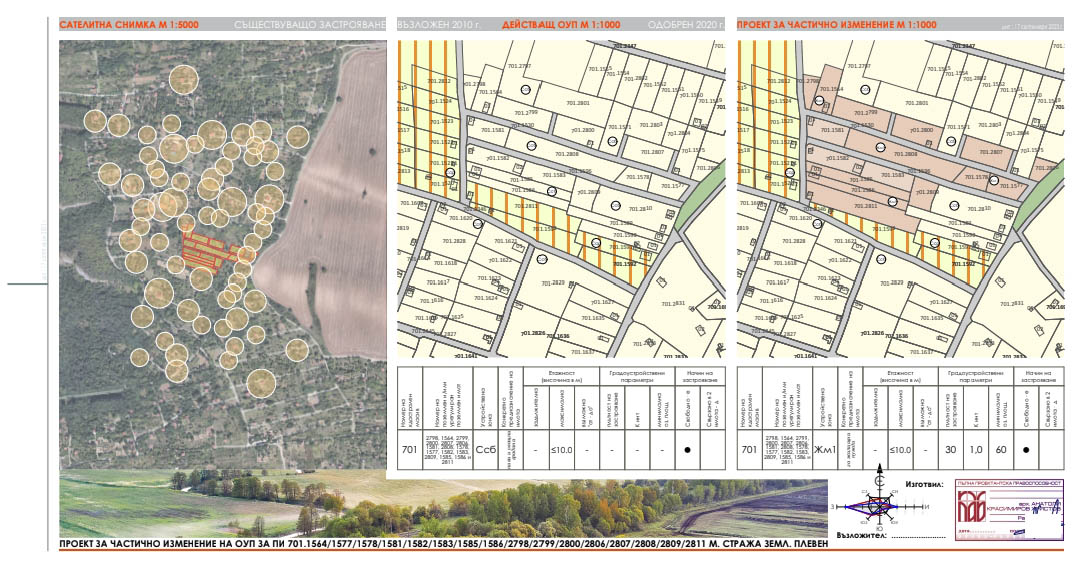Click parcel label 701.2811 on ДЕЙСТВАЩ ОУП map
Screen dimensions: 1080x567
pyautogui.click(x=527, y=206)
